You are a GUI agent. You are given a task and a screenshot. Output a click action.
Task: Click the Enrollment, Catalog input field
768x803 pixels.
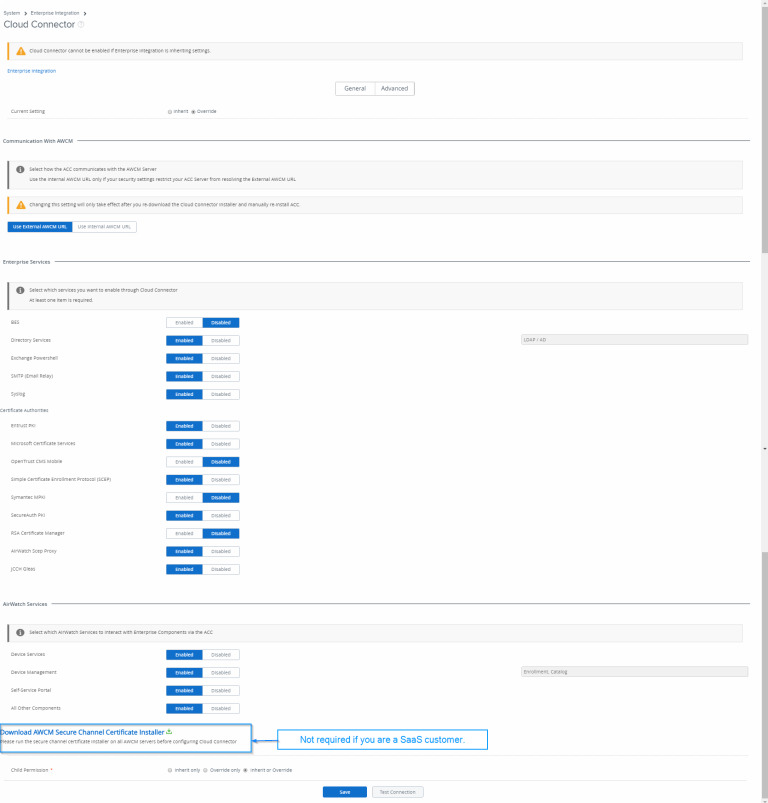click(630, 671)
